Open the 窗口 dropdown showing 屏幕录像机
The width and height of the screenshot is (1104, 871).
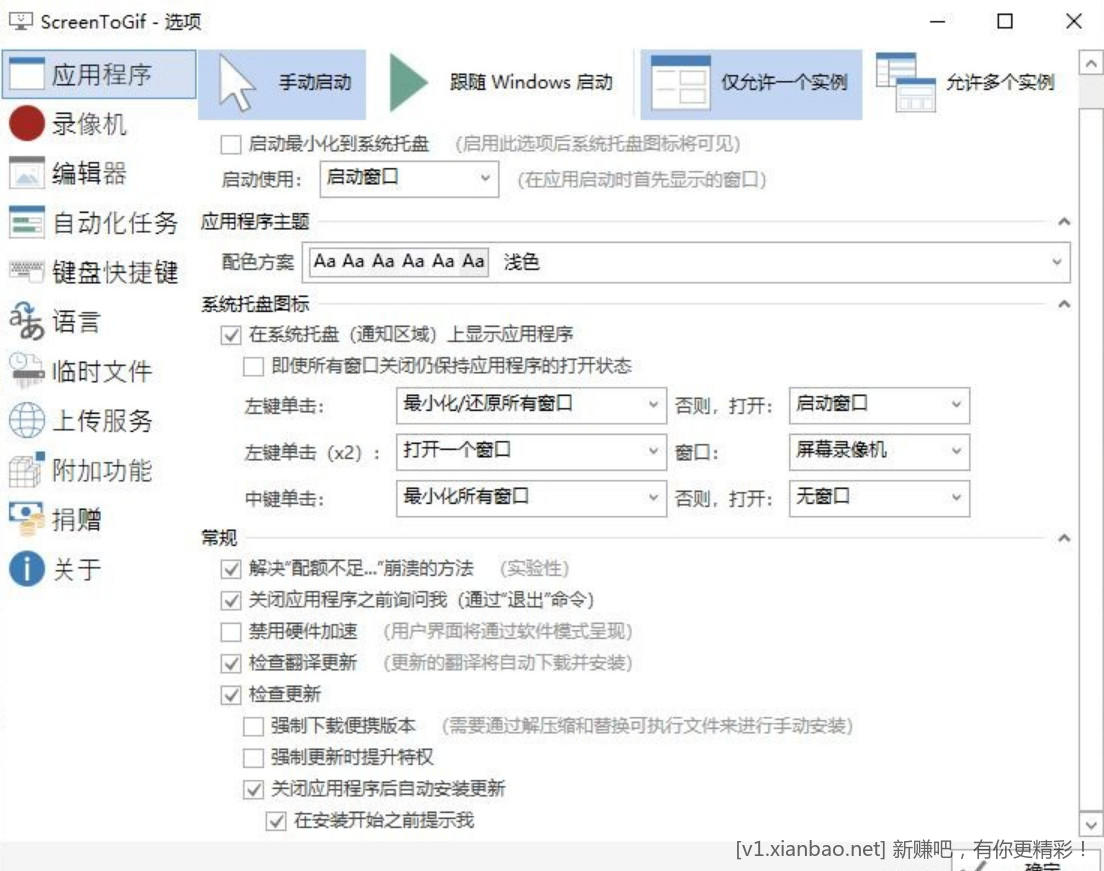[x=879, y=451]
